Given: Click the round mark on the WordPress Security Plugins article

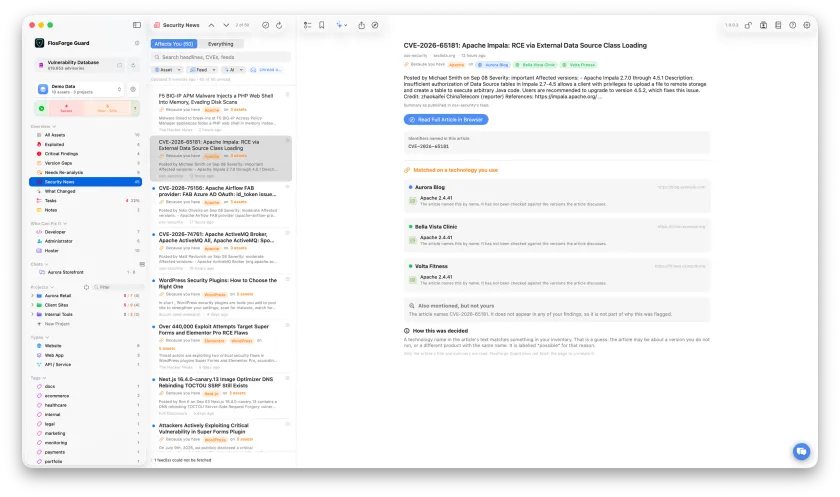Looking at the screenshot, I should 288,279.
